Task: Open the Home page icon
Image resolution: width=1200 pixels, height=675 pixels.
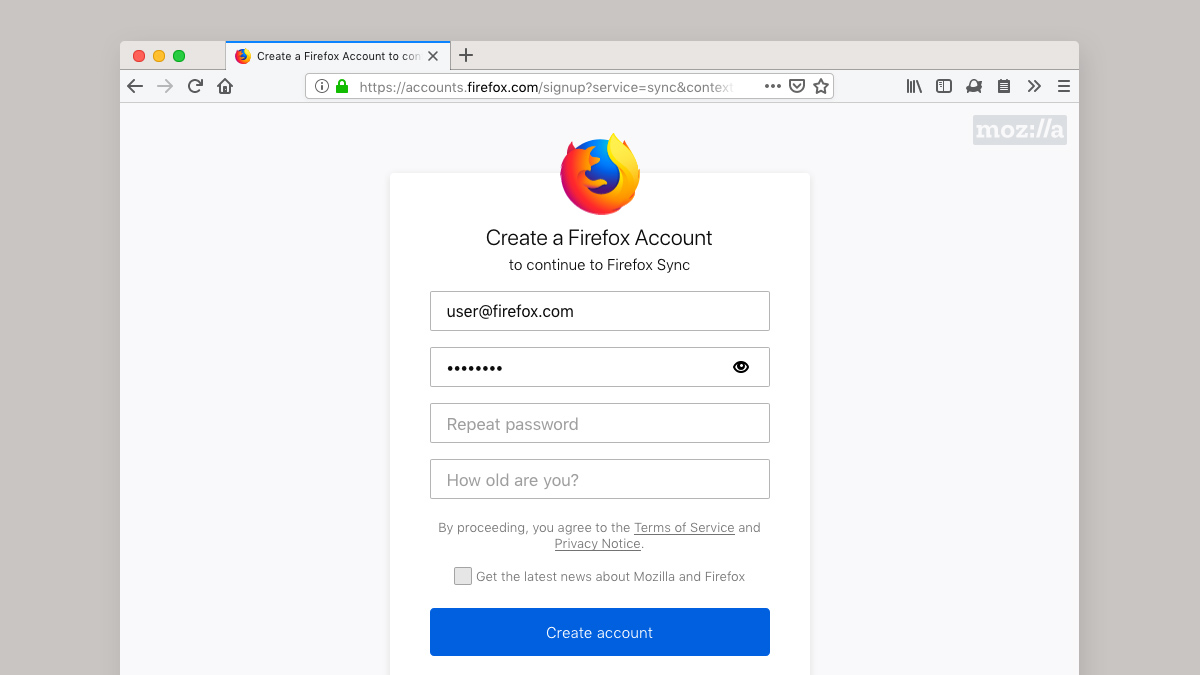Action: (225, 87)
